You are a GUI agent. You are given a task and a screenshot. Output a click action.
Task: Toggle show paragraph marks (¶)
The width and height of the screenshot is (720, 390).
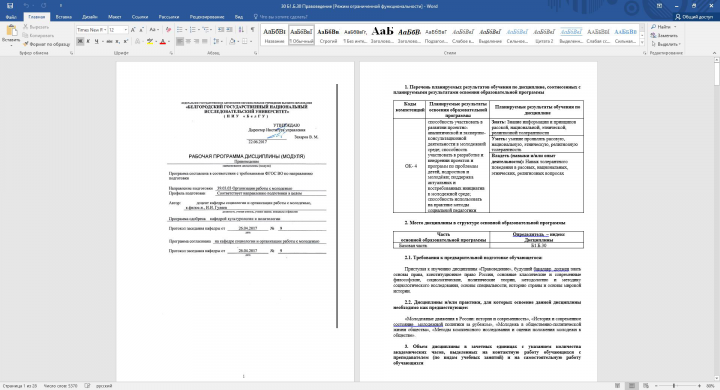pyautogui.click(x=252, y=30)
